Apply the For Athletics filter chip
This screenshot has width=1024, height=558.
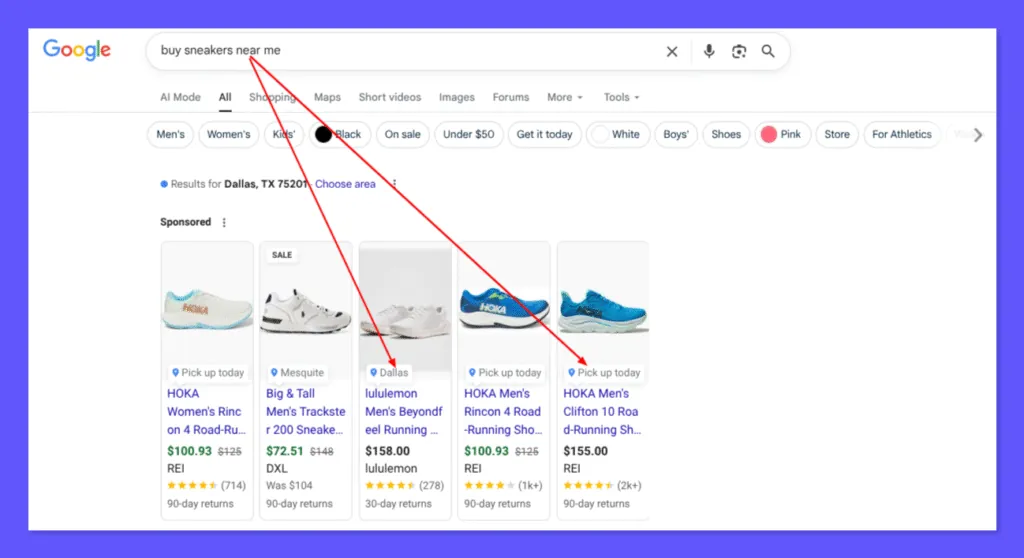(902, 134)
